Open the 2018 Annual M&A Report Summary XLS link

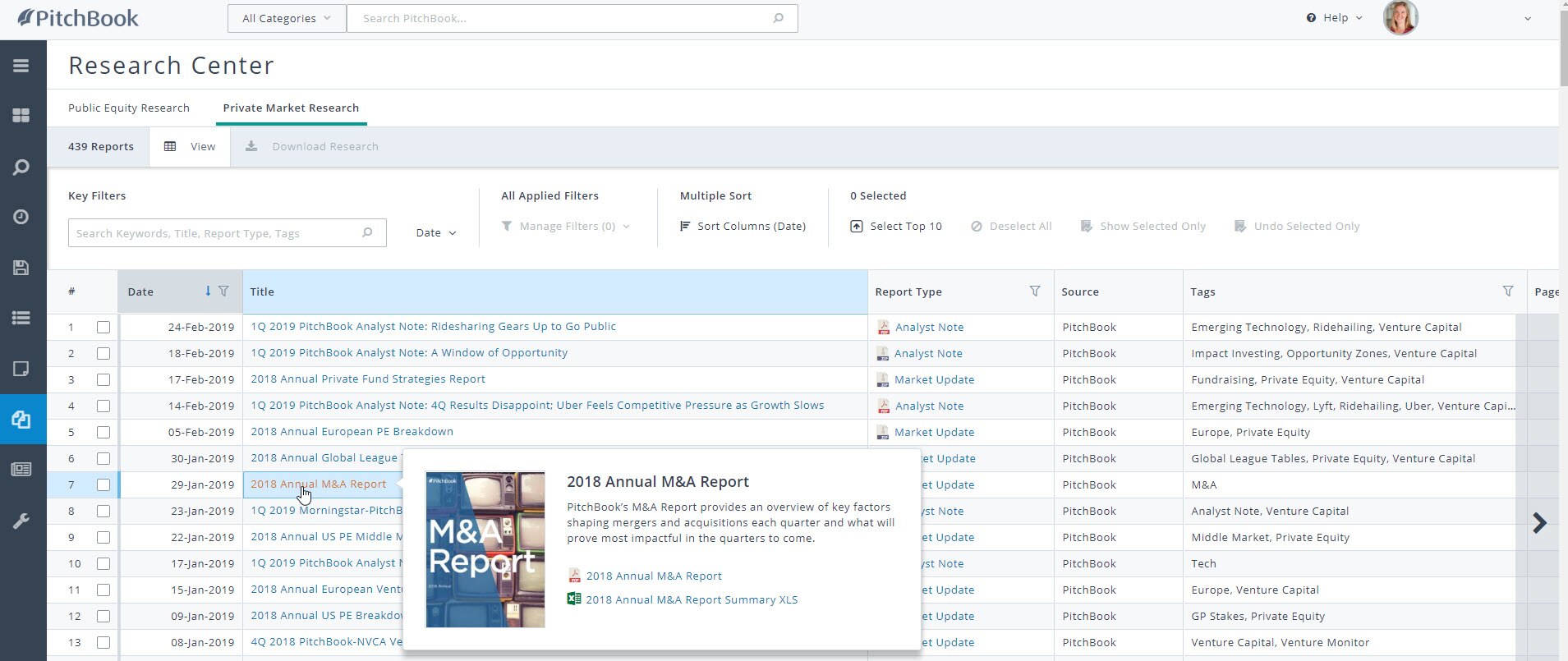[x=691, y=599]
